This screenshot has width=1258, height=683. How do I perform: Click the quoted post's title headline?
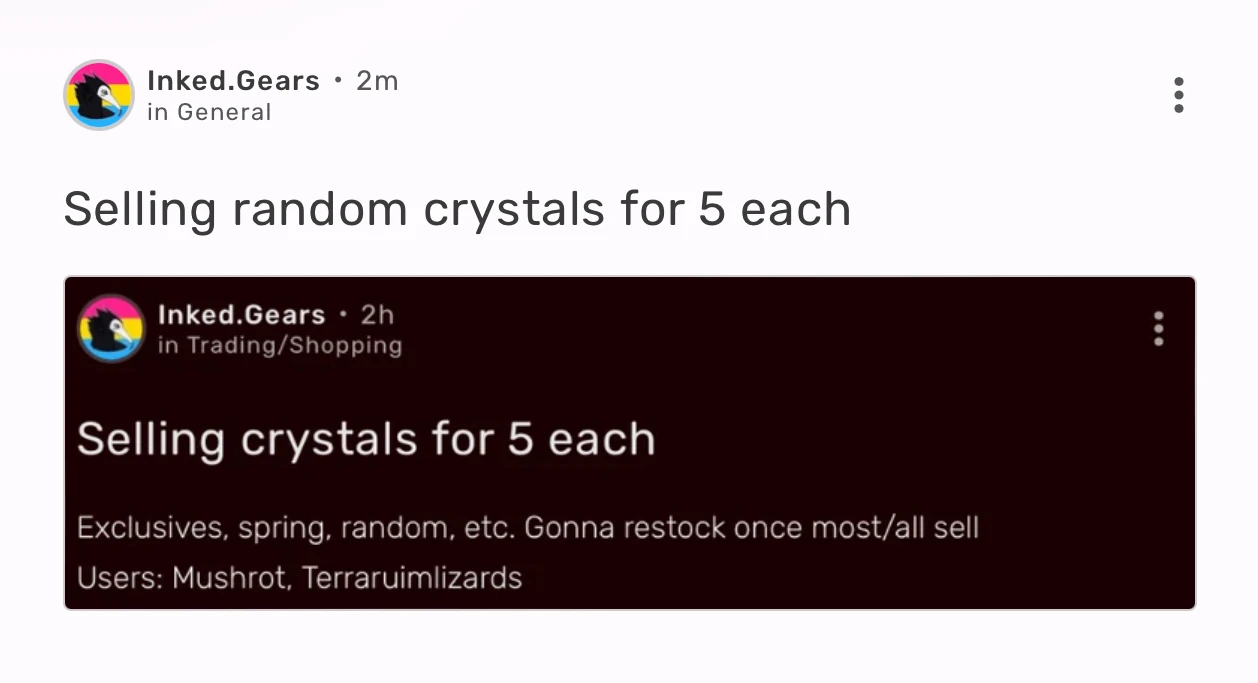pyautogui.click(x=367, y=438)
